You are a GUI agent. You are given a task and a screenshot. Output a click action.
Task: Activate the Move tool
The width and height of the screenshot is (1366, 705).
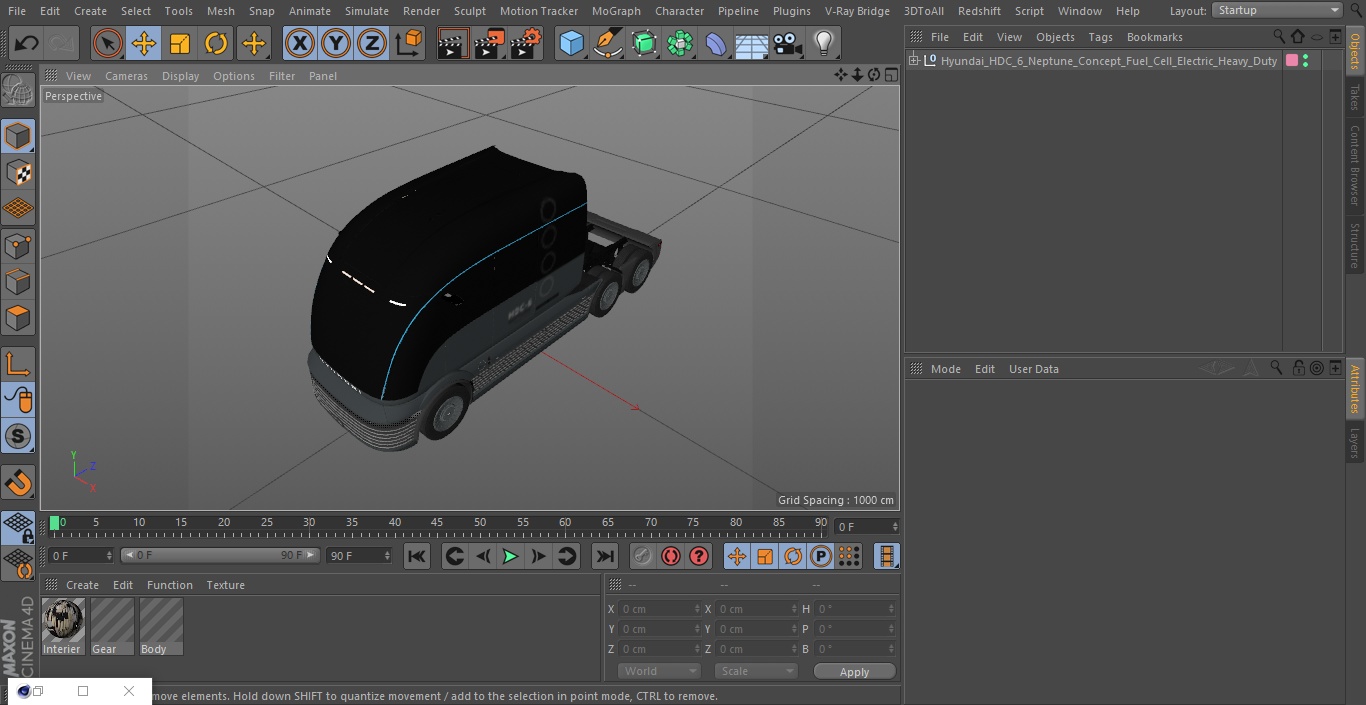tap(143, 43)
